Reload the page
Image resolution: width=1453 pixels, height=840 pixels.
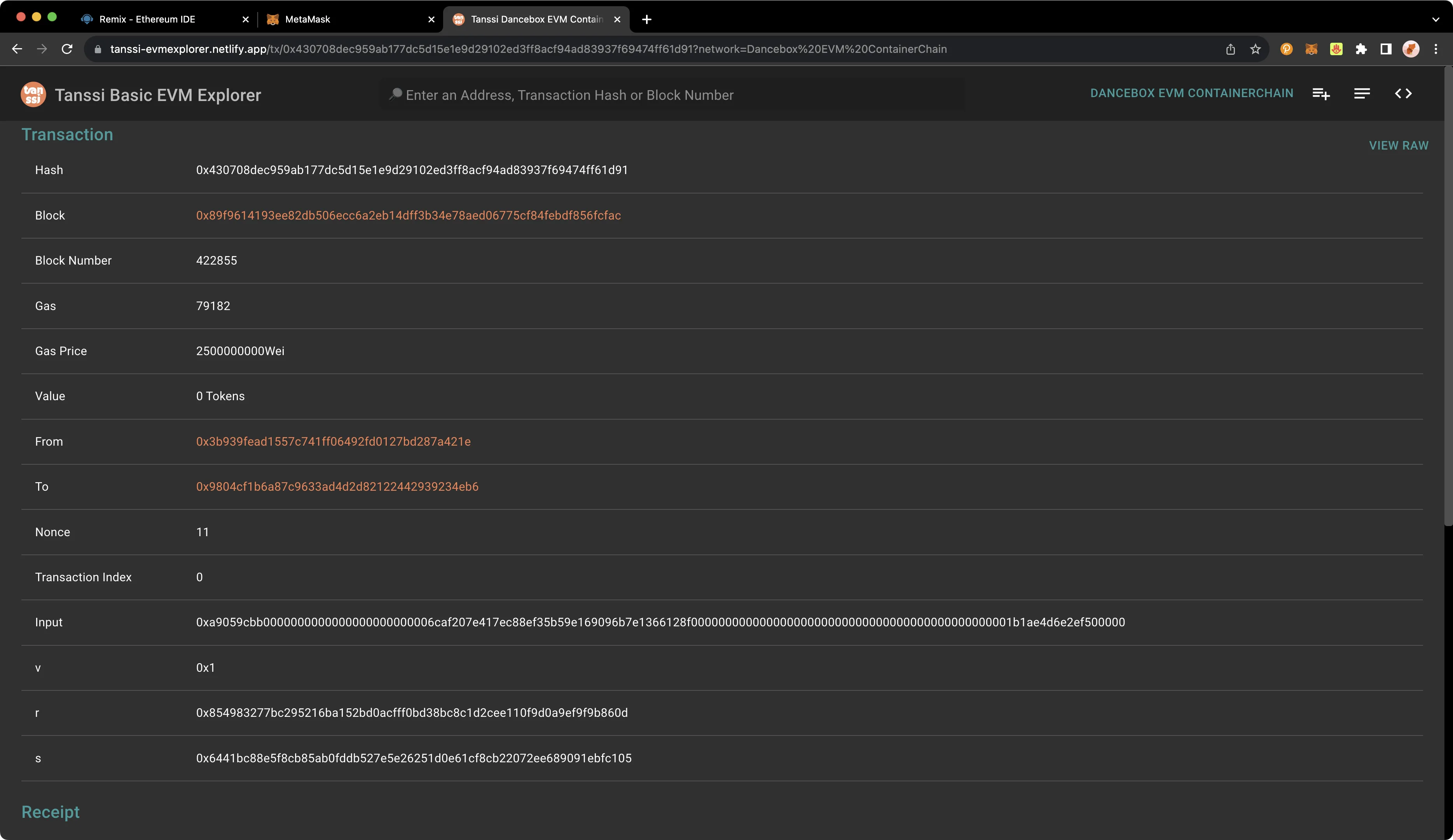68,49
